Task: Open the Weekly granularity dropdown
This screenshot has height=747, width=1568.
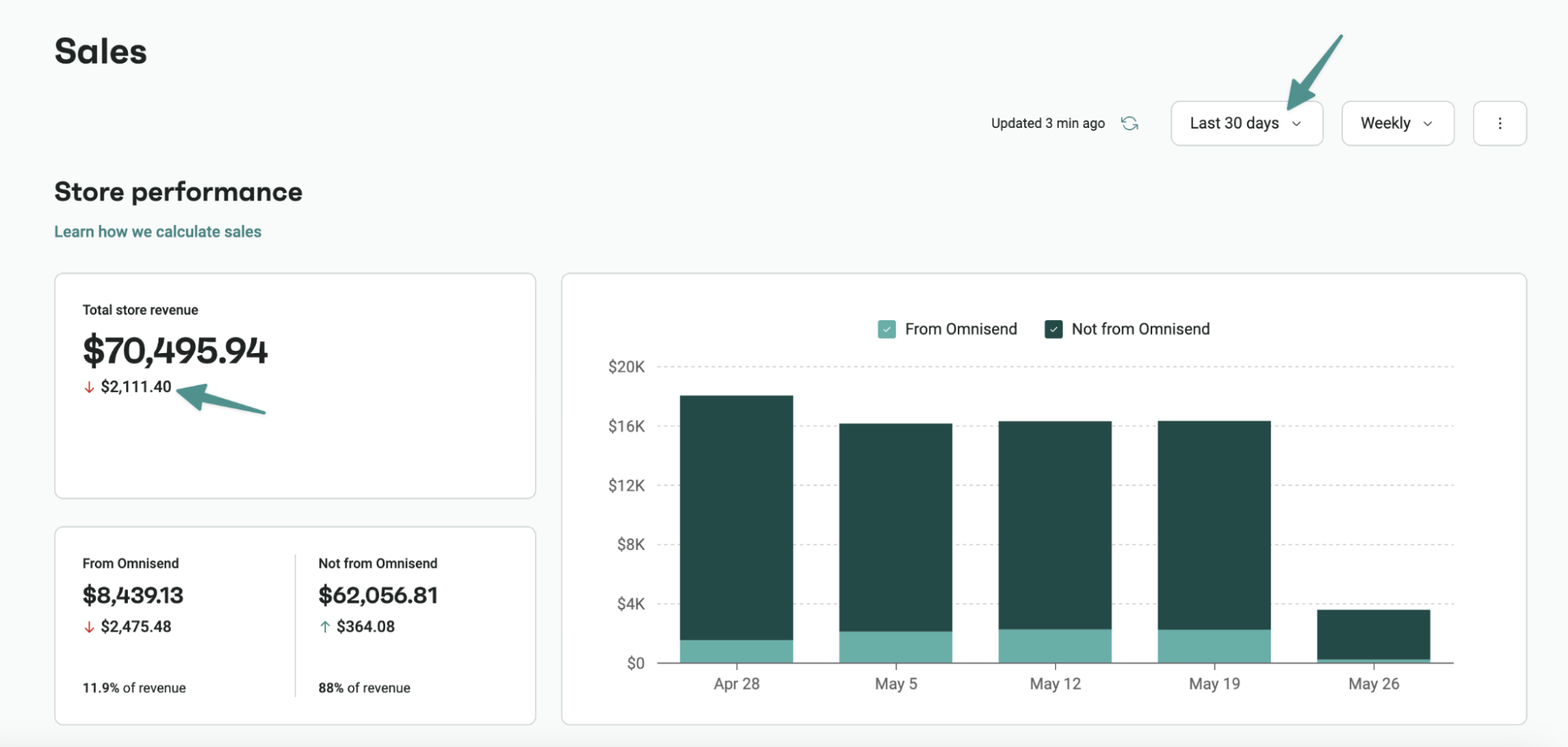Action: (1397, 123)
